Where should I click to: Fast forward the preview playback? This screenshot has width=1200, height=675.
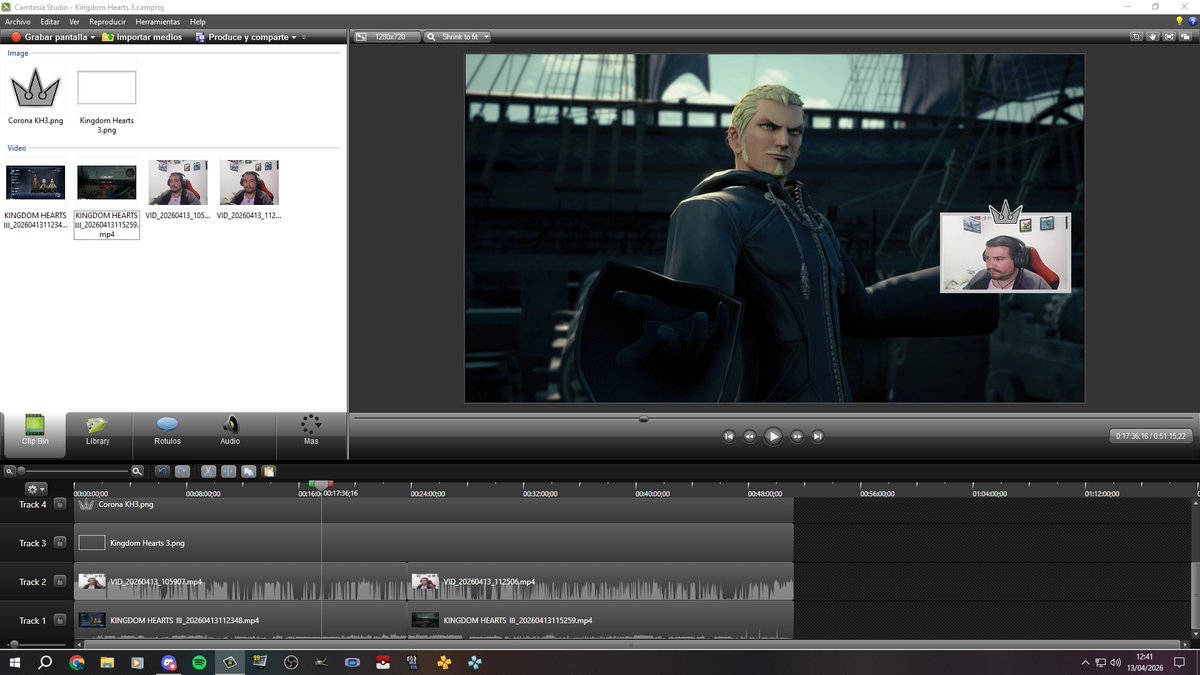797,436
